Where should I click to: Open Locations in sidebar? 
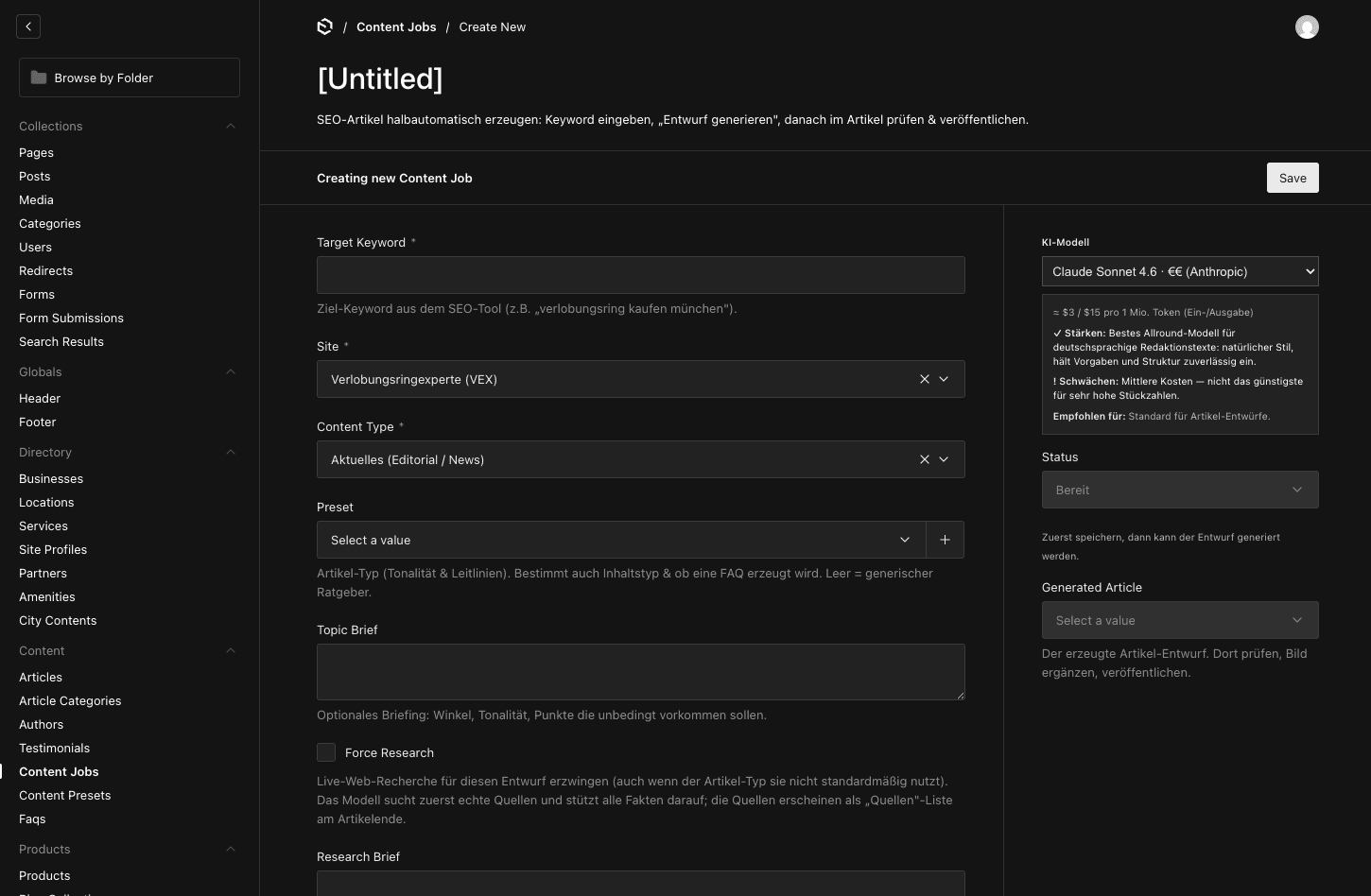(x=46, y=502)
